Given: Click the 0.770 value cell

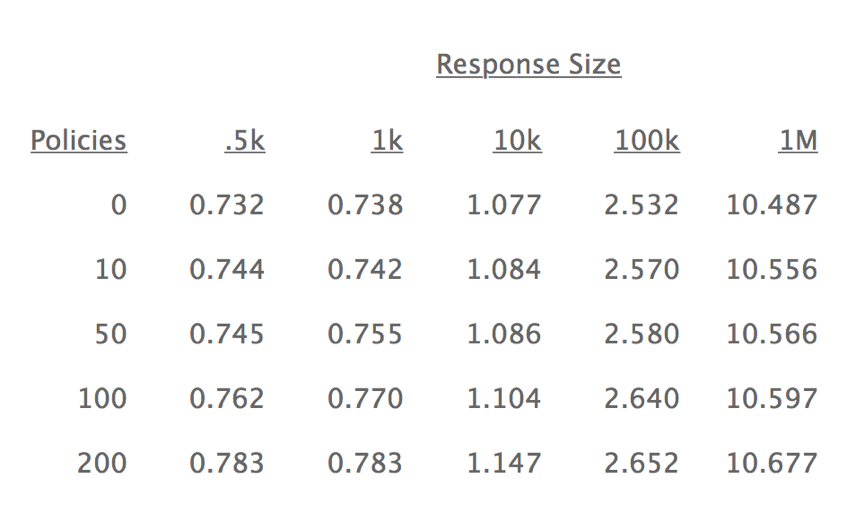Looking at the screenshot, I should click(365, 399).
